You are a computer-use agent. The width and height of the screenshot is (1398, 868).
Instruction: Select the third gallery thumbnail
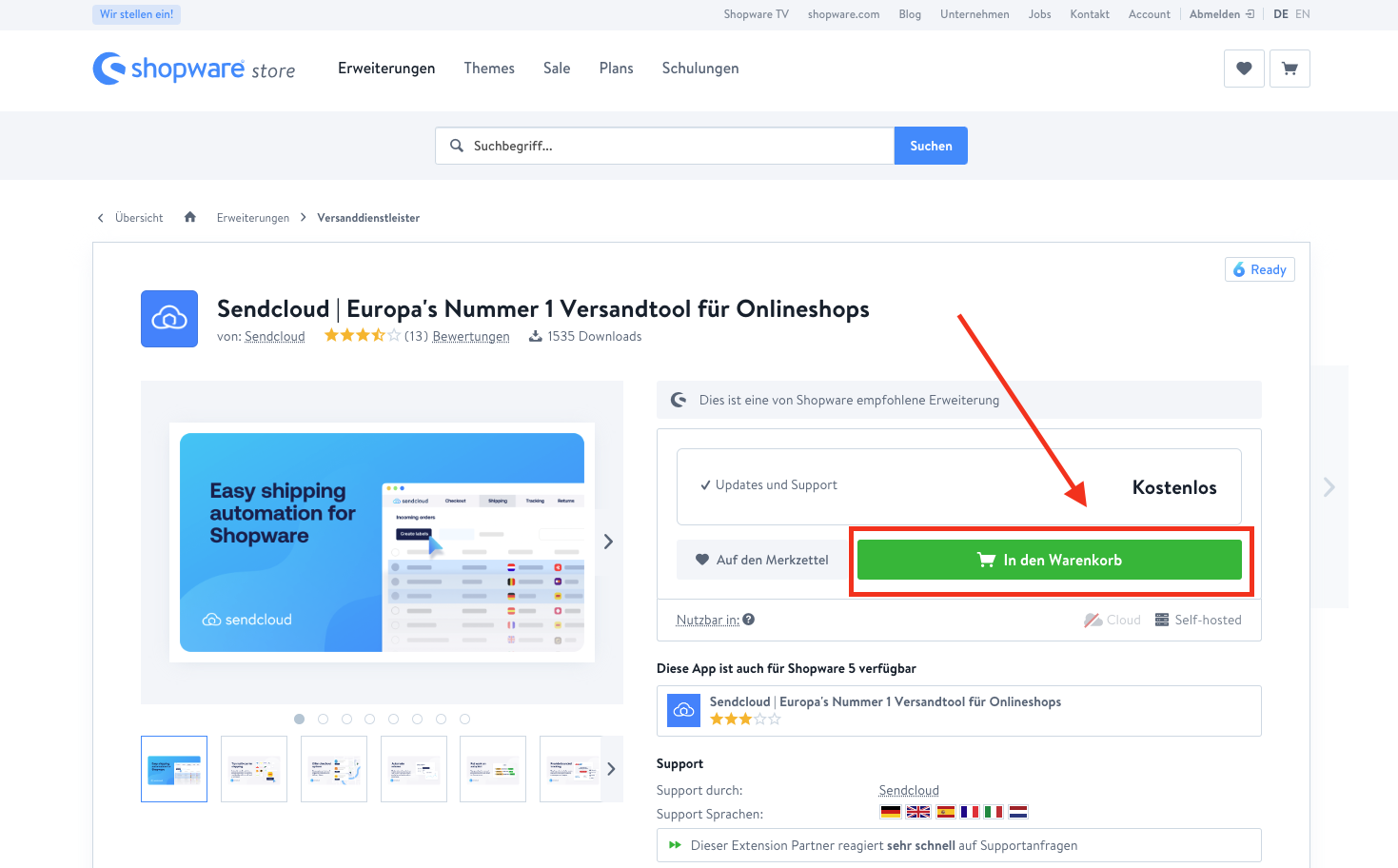click(x=334, y=769)
